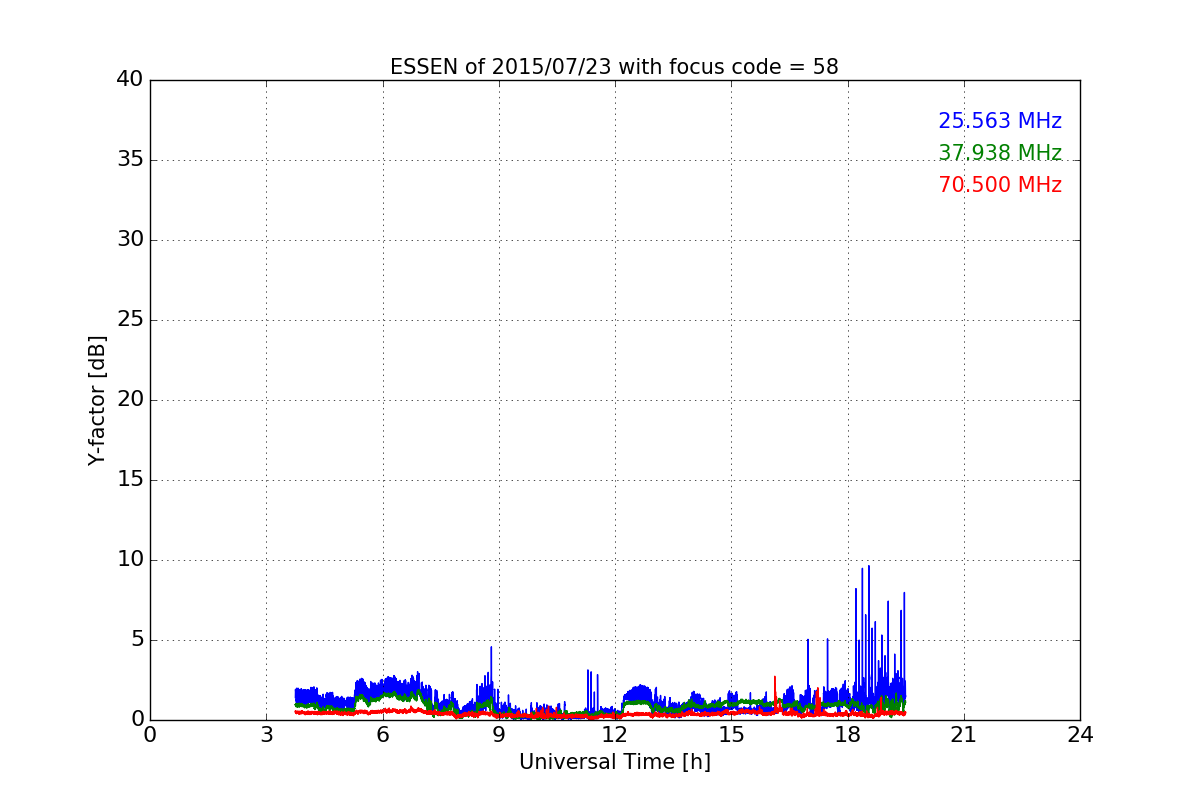
Task: Click the x-axis tick label 18
Action: point(848,734)
